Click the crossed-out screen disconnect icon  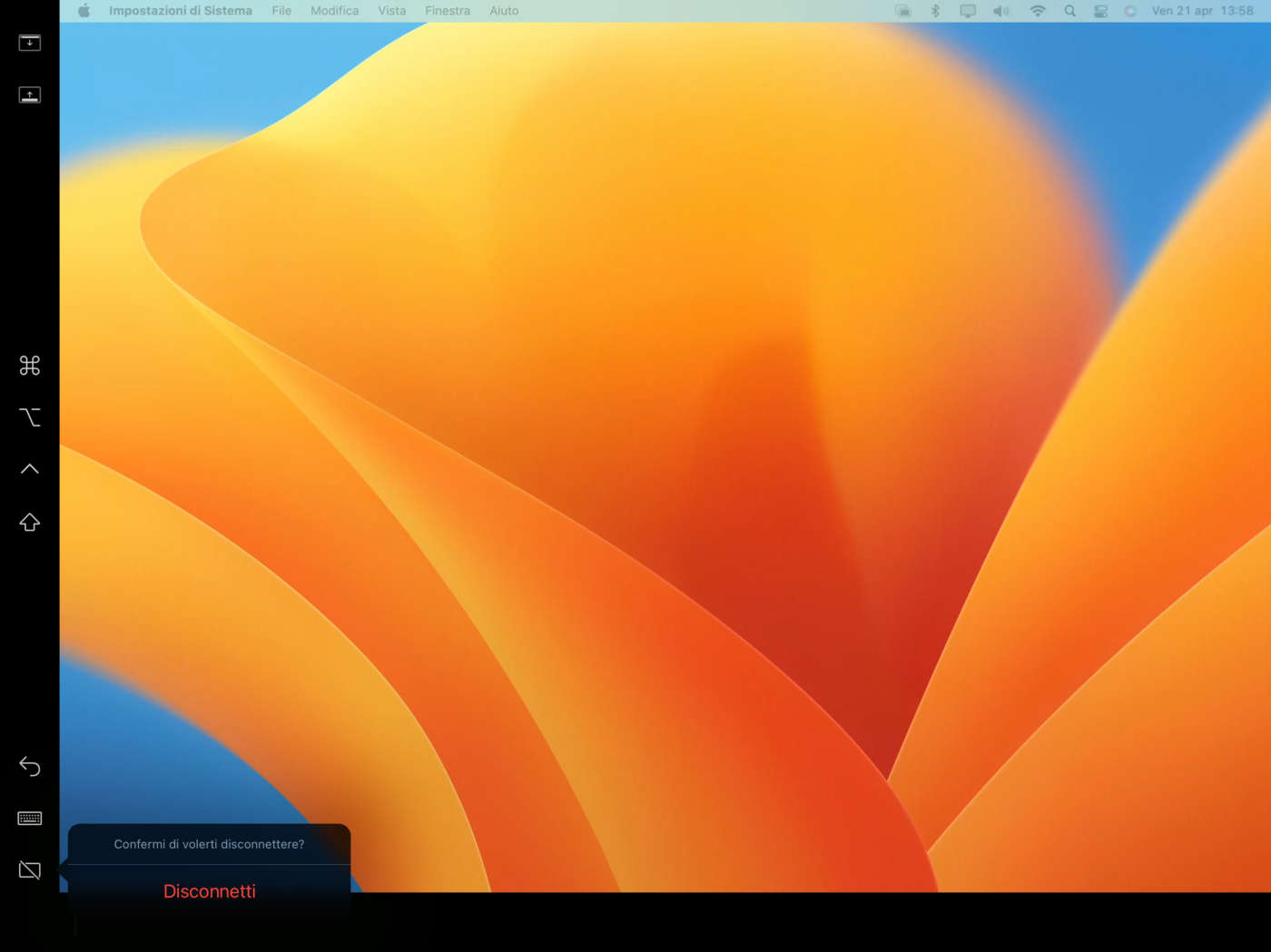point(29,870)
